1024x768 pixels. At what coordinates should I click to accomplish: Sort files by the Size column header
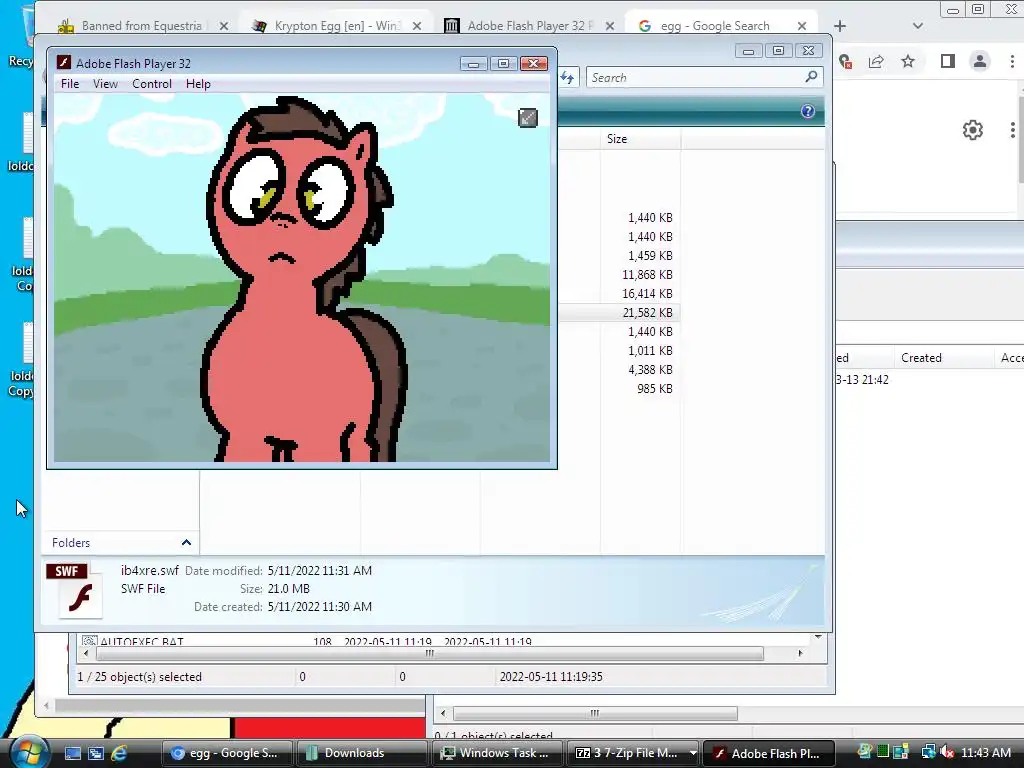coord(640,138)
